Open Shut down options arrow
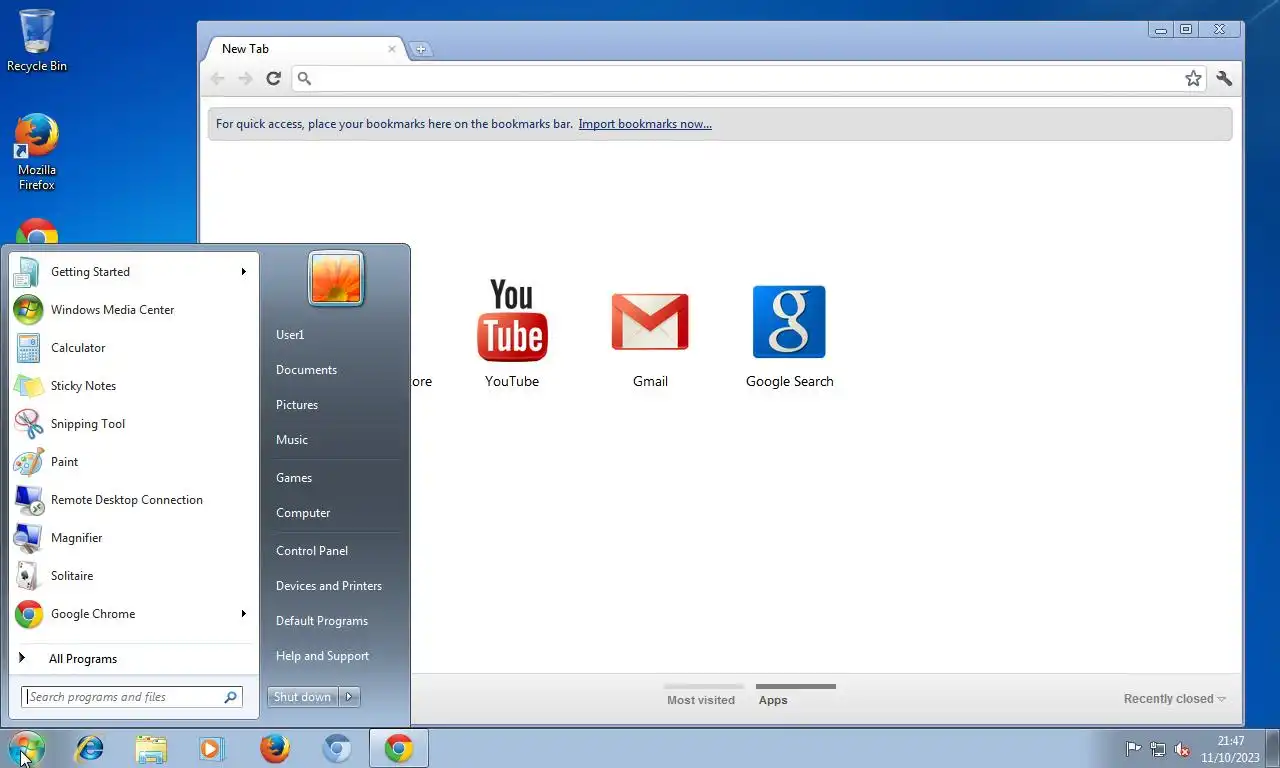Viewport: 1280px width, 768px height. [349, 697]
